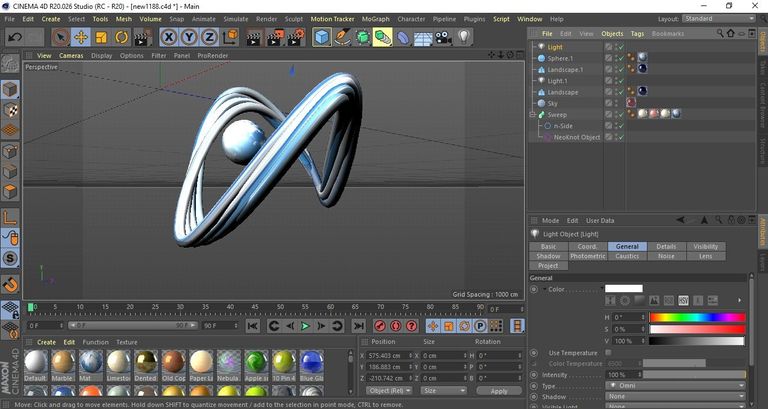
Task: Play the animation forwards
Action: (305, 326)
